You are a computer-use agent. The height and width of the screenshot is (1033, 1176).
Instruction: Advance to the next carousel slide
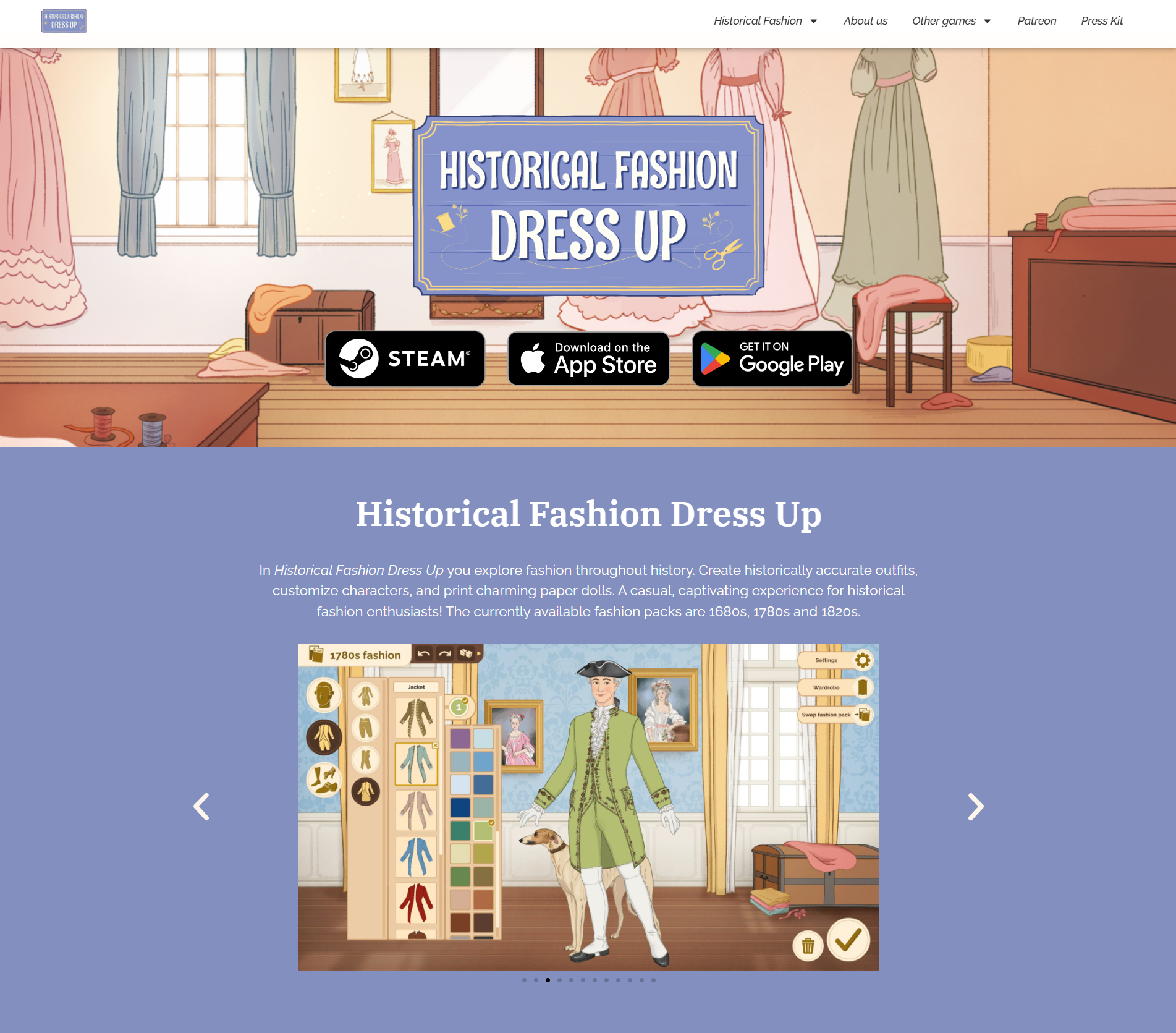975,807
